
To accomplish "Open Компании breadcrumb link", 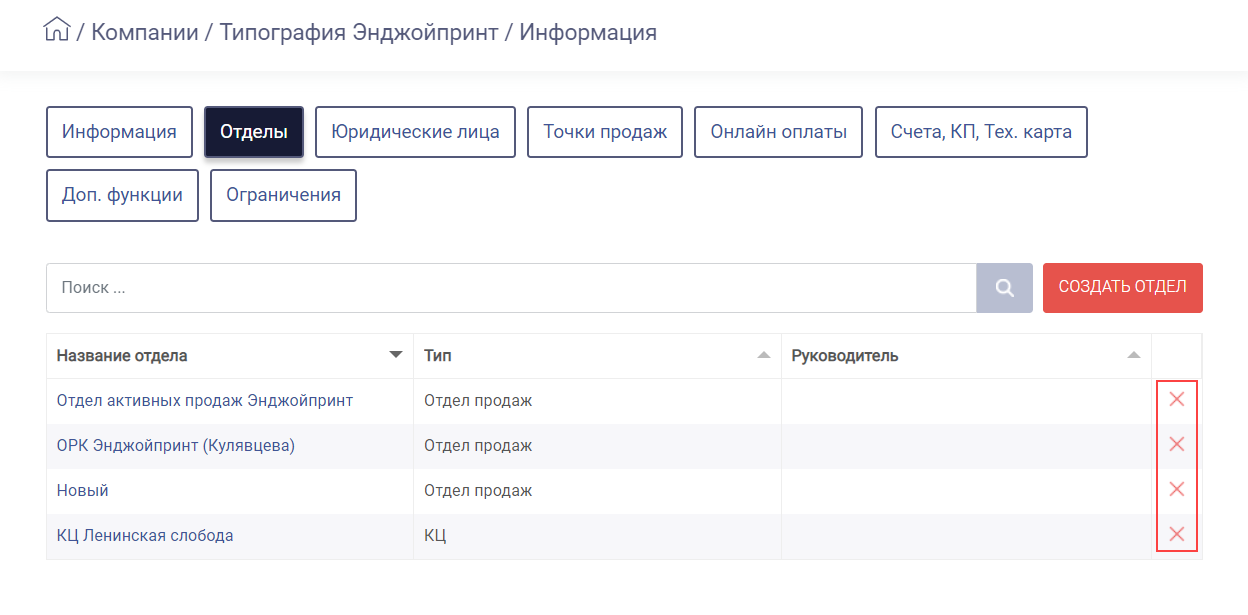I will pos(145,32).
